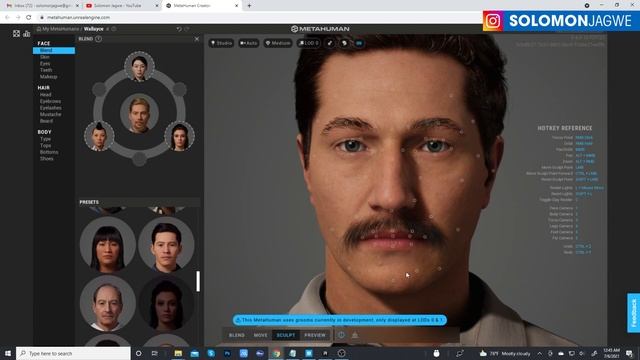Switch to Sculpt mode
Viewport: 640px width, 360px height.
click(x=286, y=335)
